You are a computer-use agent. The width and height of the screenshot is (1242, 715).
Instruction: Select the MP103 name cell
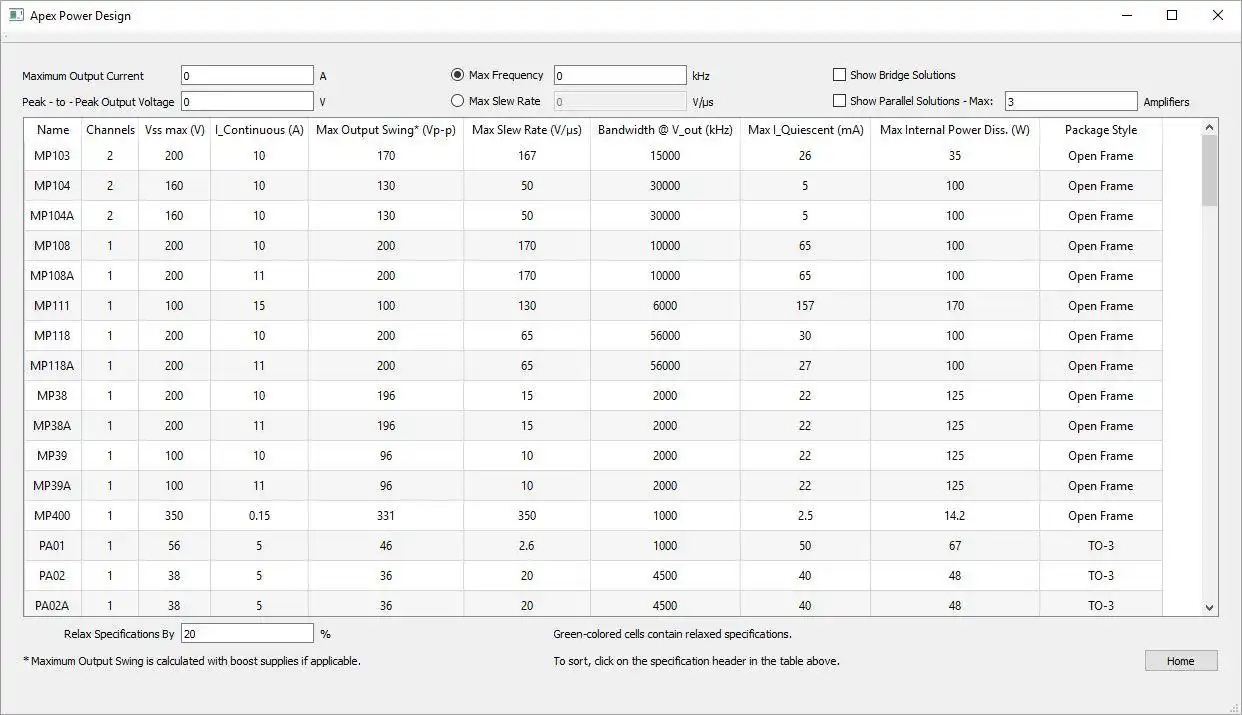pos(53,156)
